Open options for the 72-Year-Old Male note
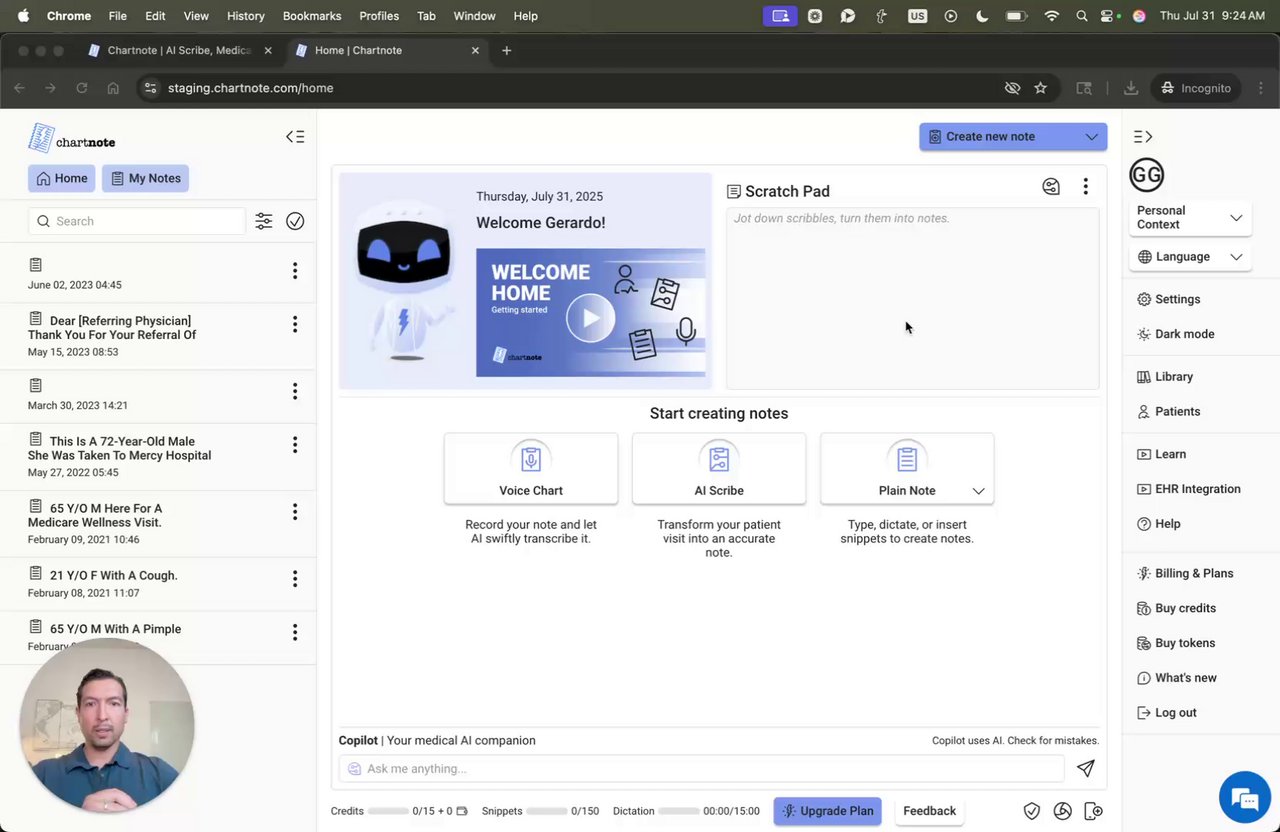This screenshot has width=1280, height=832. [295, 445]
